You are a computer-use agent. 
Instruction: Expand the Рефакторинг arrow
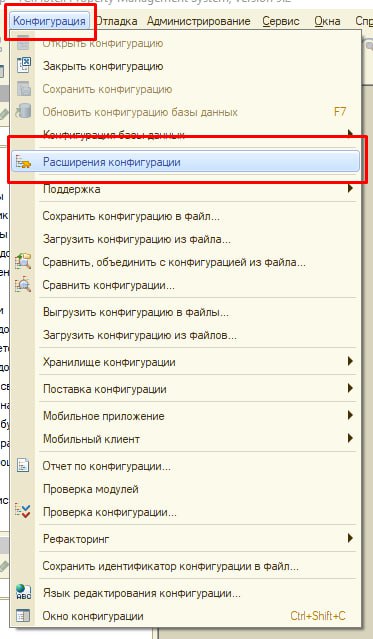[x=350, y=538]
